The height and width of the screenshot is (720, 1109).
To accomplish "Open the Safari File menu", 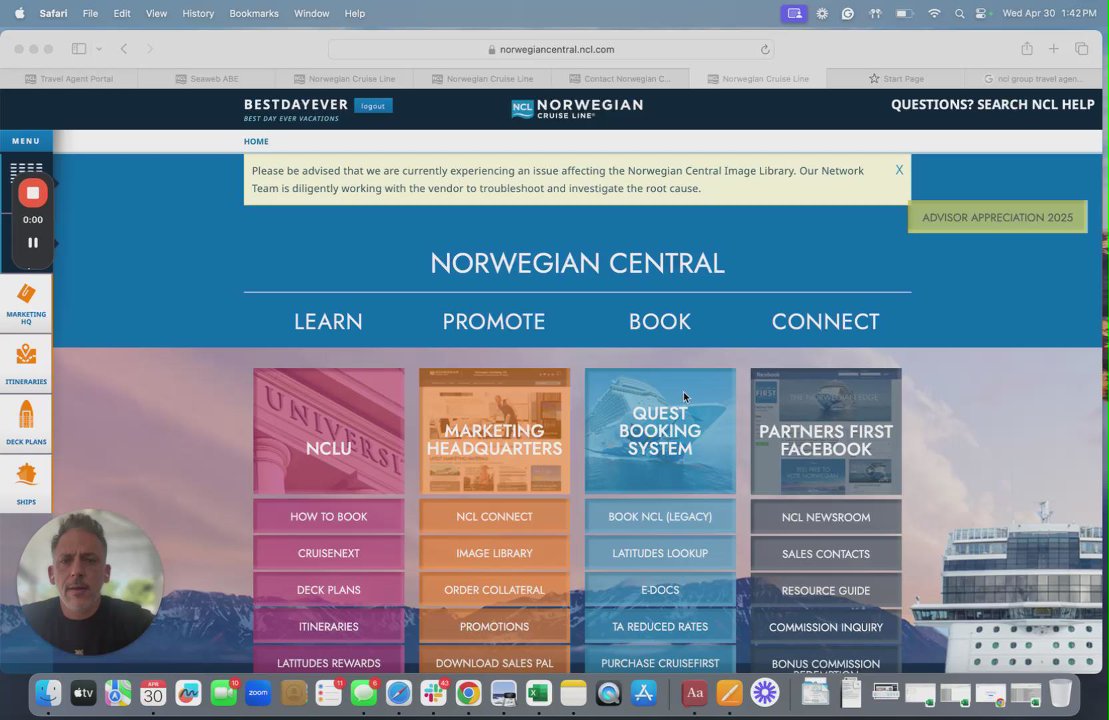I will point(90,13).
